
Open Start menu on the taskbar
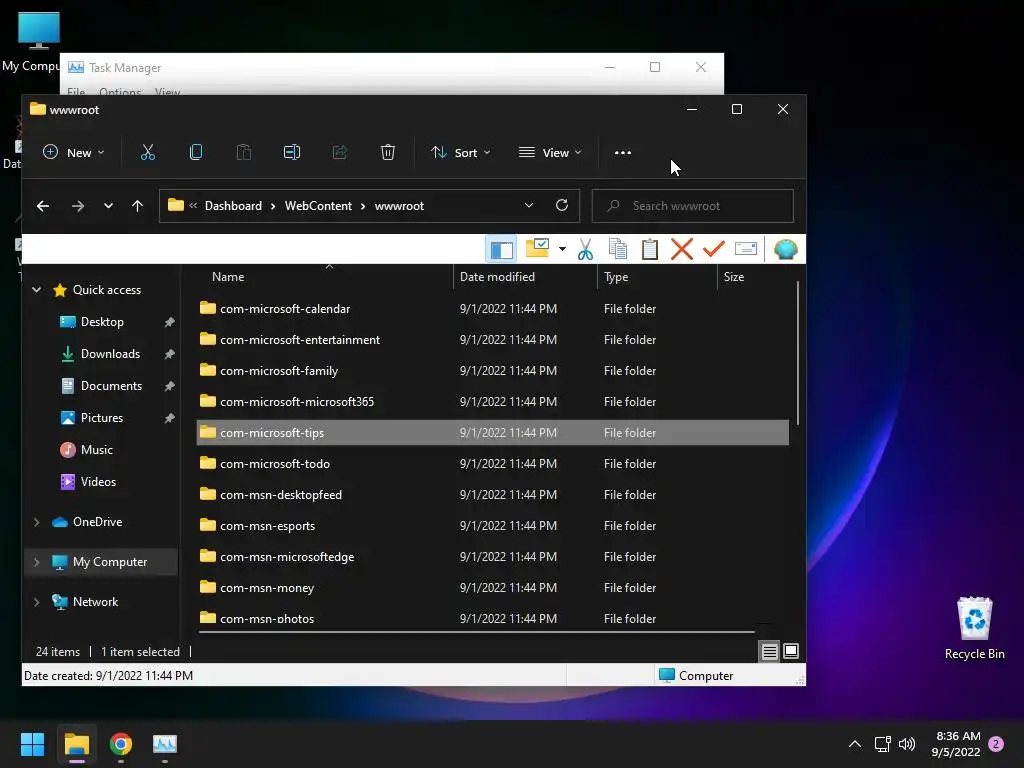[32, 744]
